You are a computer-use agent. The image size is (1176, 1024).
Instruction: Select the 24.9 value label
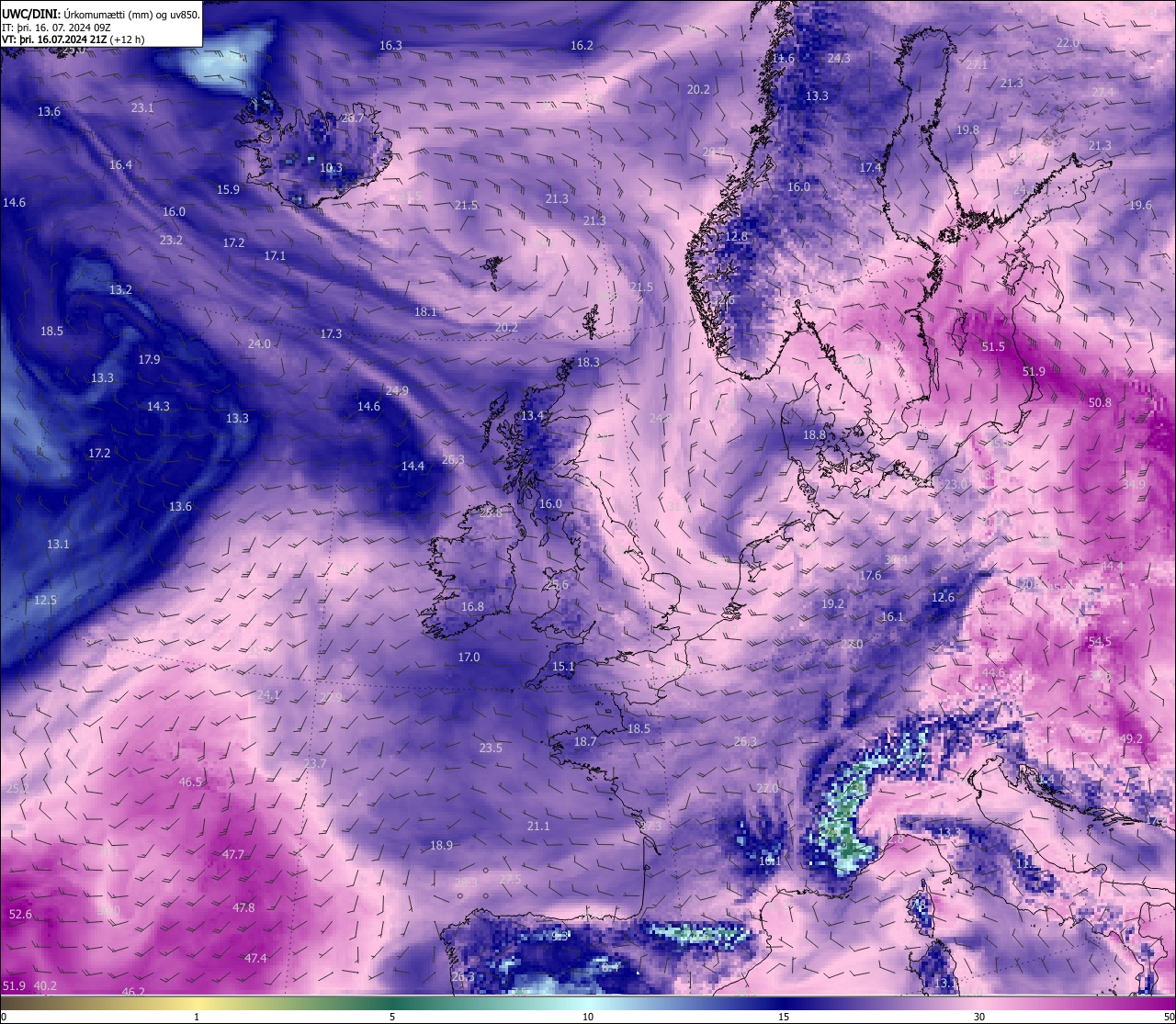[397, 390]
